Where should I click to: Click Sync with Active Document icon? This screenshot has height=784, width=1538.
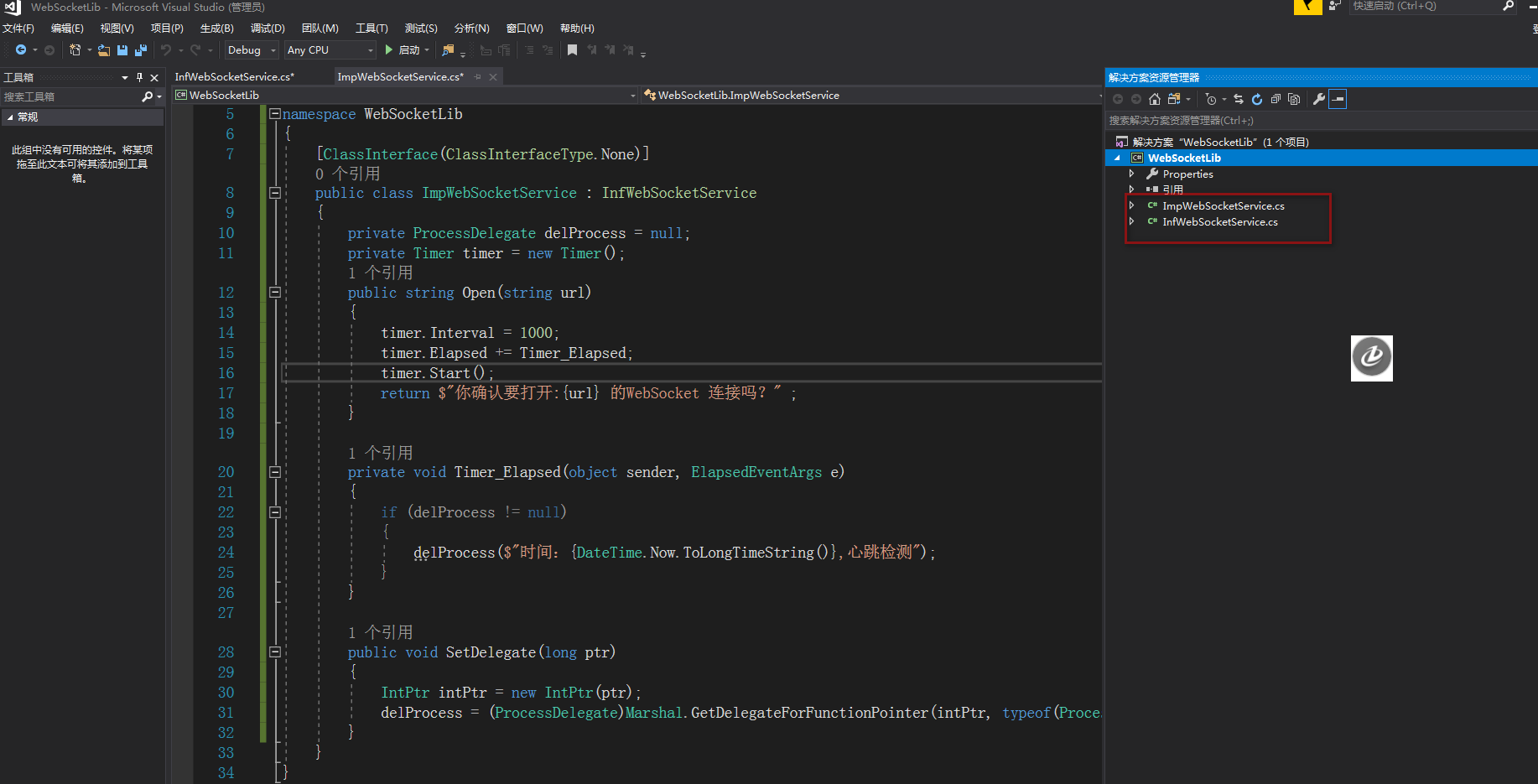click(1239, 99)
